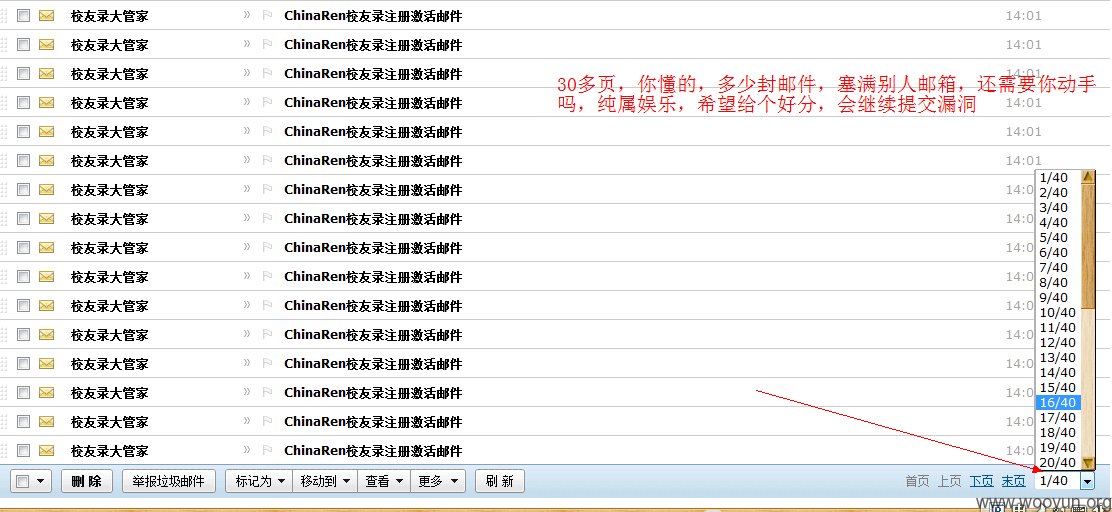Viewport: 1112px width, 512px height.
Task: Select page 4/40 in the dropdown list
Action: click(1058, 222)
